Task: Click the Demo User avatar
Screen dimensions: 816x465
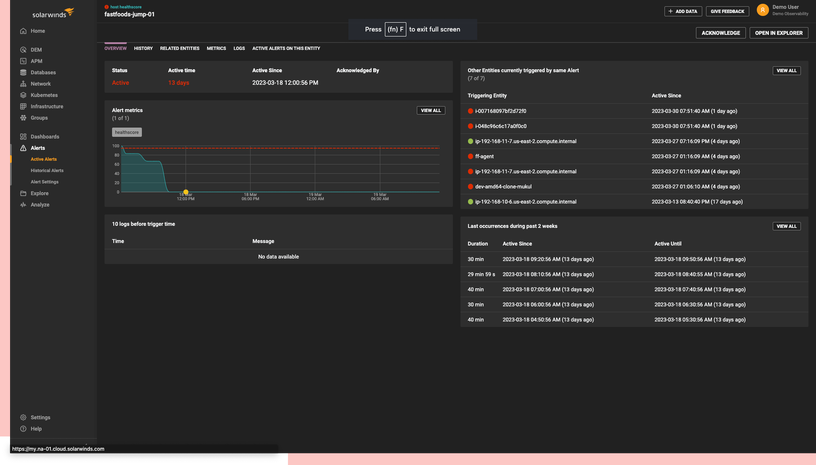Action: click(x=762, y=10)
